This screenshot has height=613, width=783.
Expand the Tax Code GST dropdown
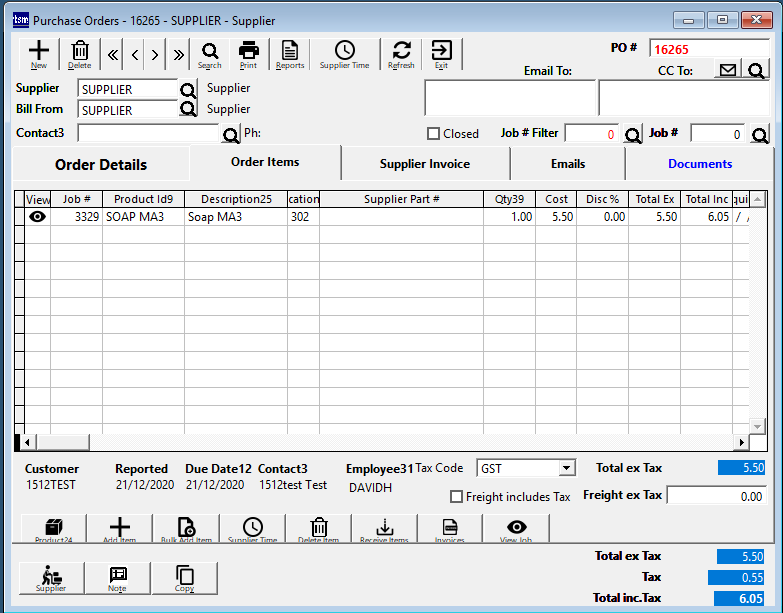point(567,468)
